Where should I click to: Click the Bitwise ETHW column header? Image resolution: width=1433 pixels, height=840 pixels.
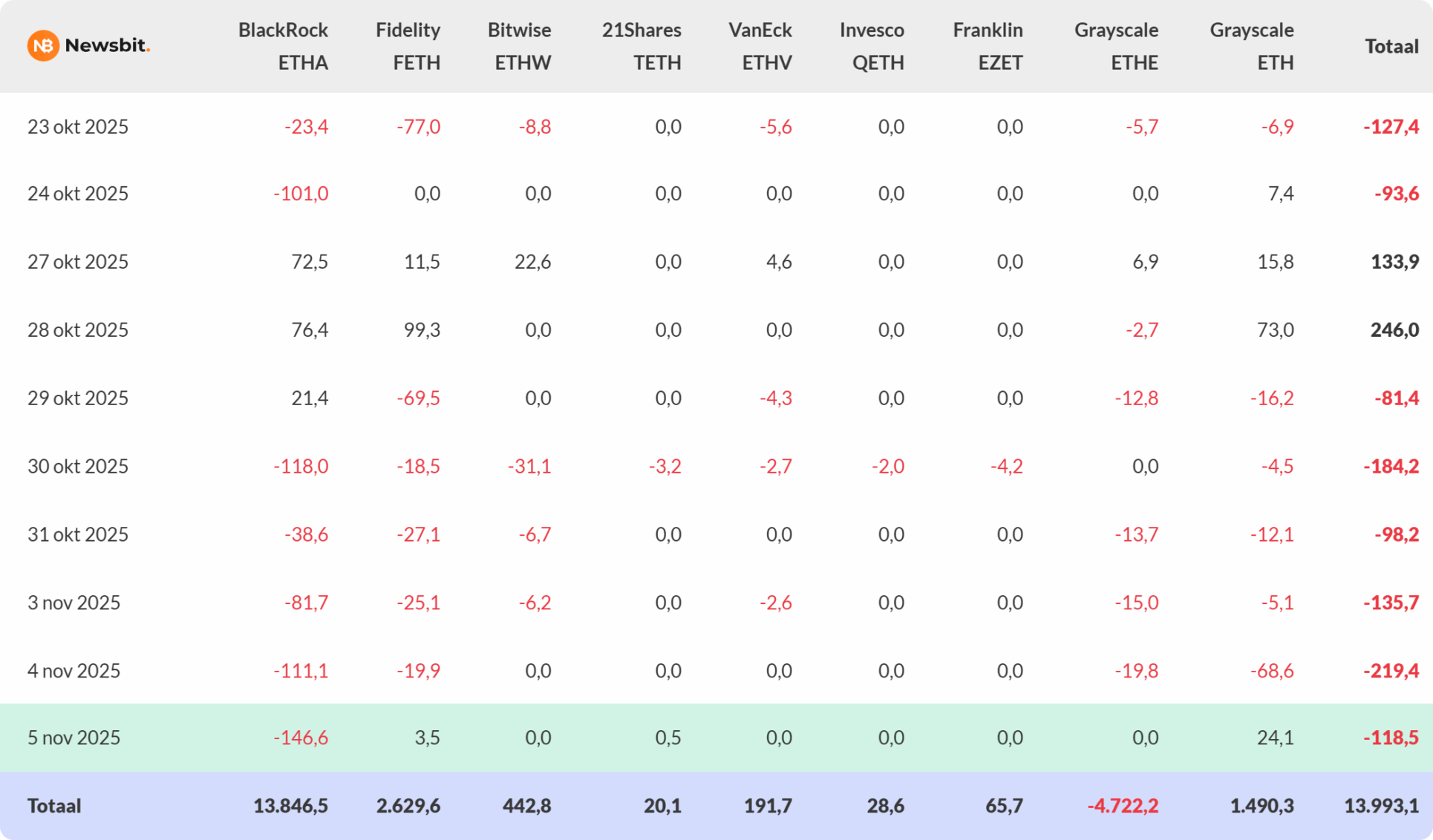tap(519, 46)
